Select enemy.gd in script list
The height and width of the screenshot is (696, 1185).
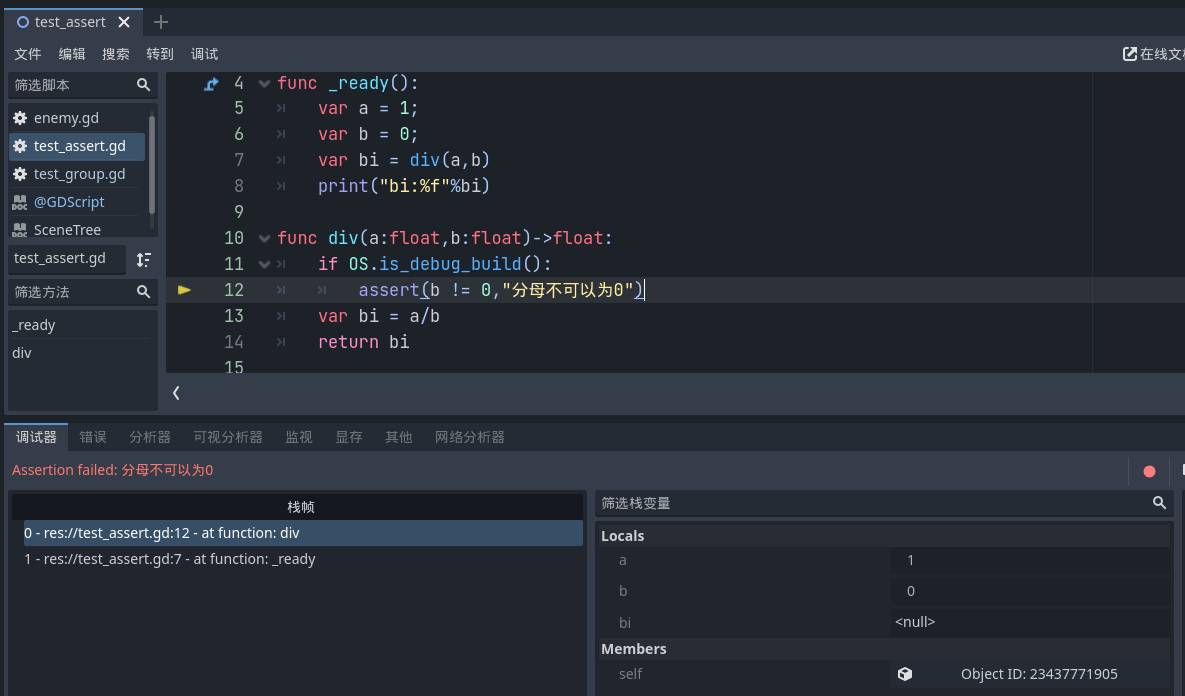77,118
